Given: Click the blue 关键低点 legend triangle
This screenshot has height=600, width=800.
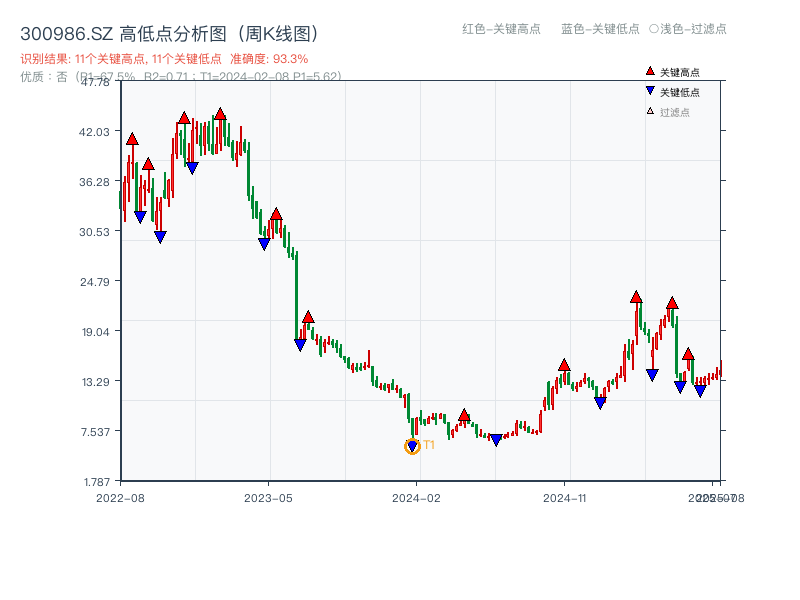Looking at the screenshot, I should click(650, 91).
